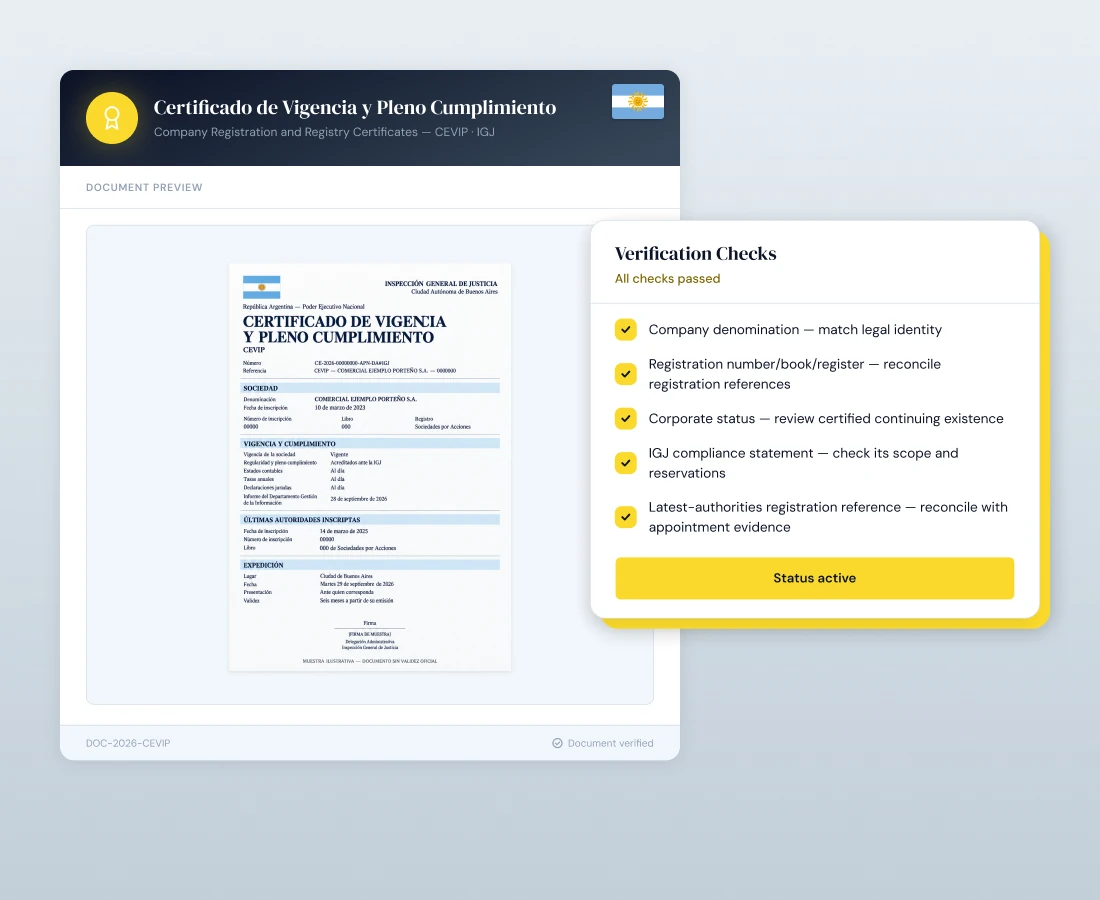
Task: Click the Certificado de Vigencia y Pleno Cumplimiento title
Action: [355, 107]
